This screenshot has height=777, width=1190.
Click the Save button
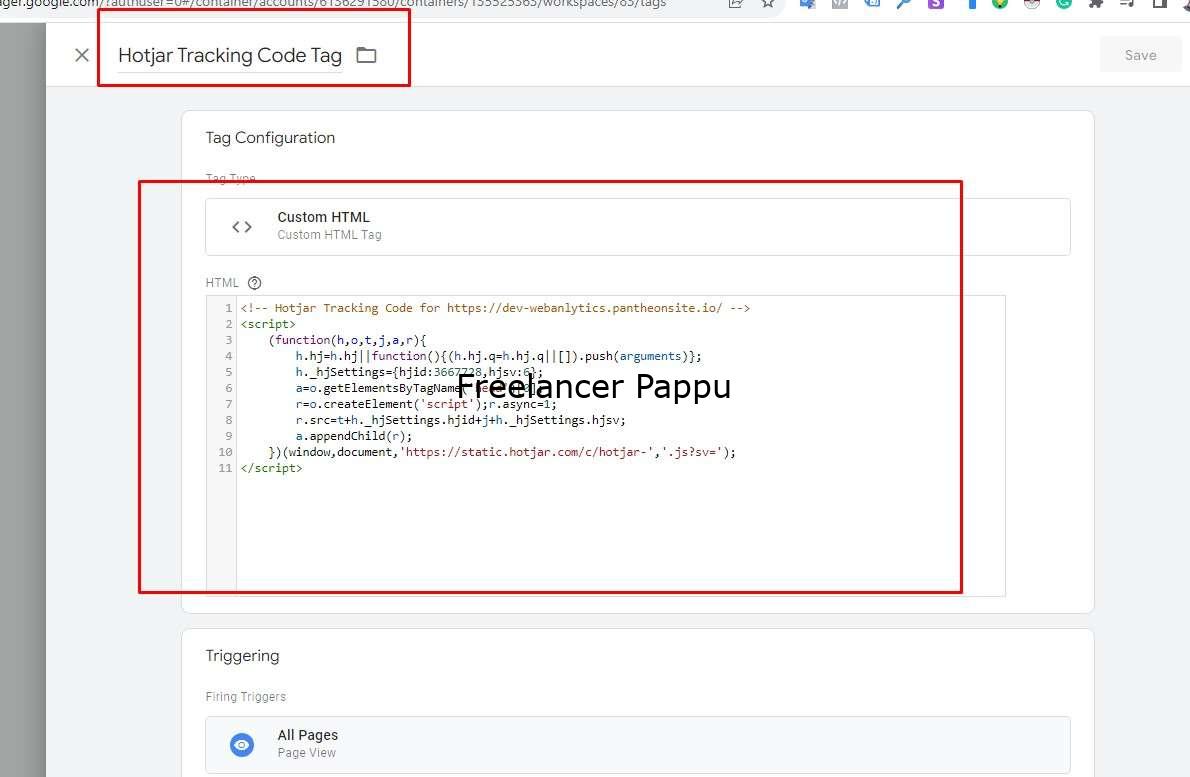(x=1140, y=55)
